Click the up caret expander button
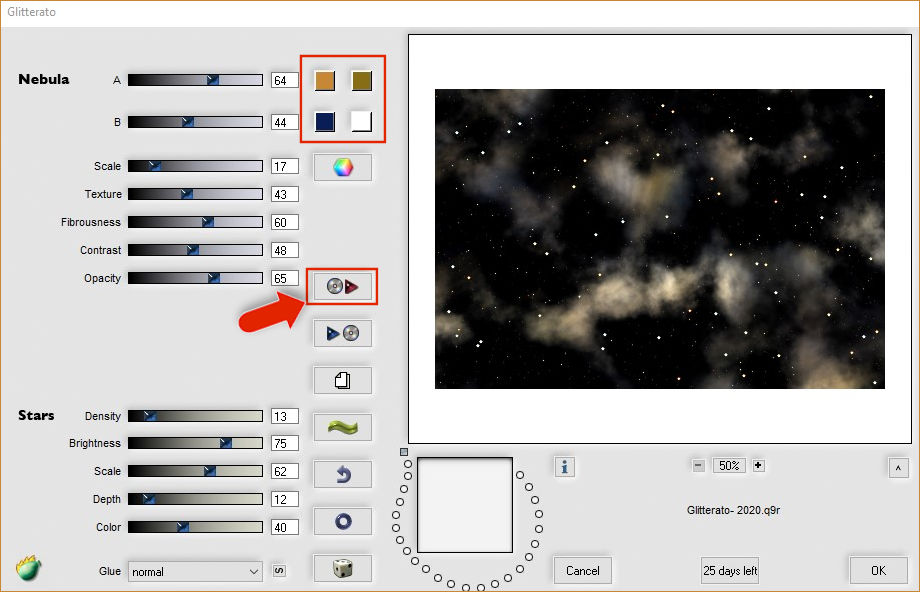 click(897, 468)
